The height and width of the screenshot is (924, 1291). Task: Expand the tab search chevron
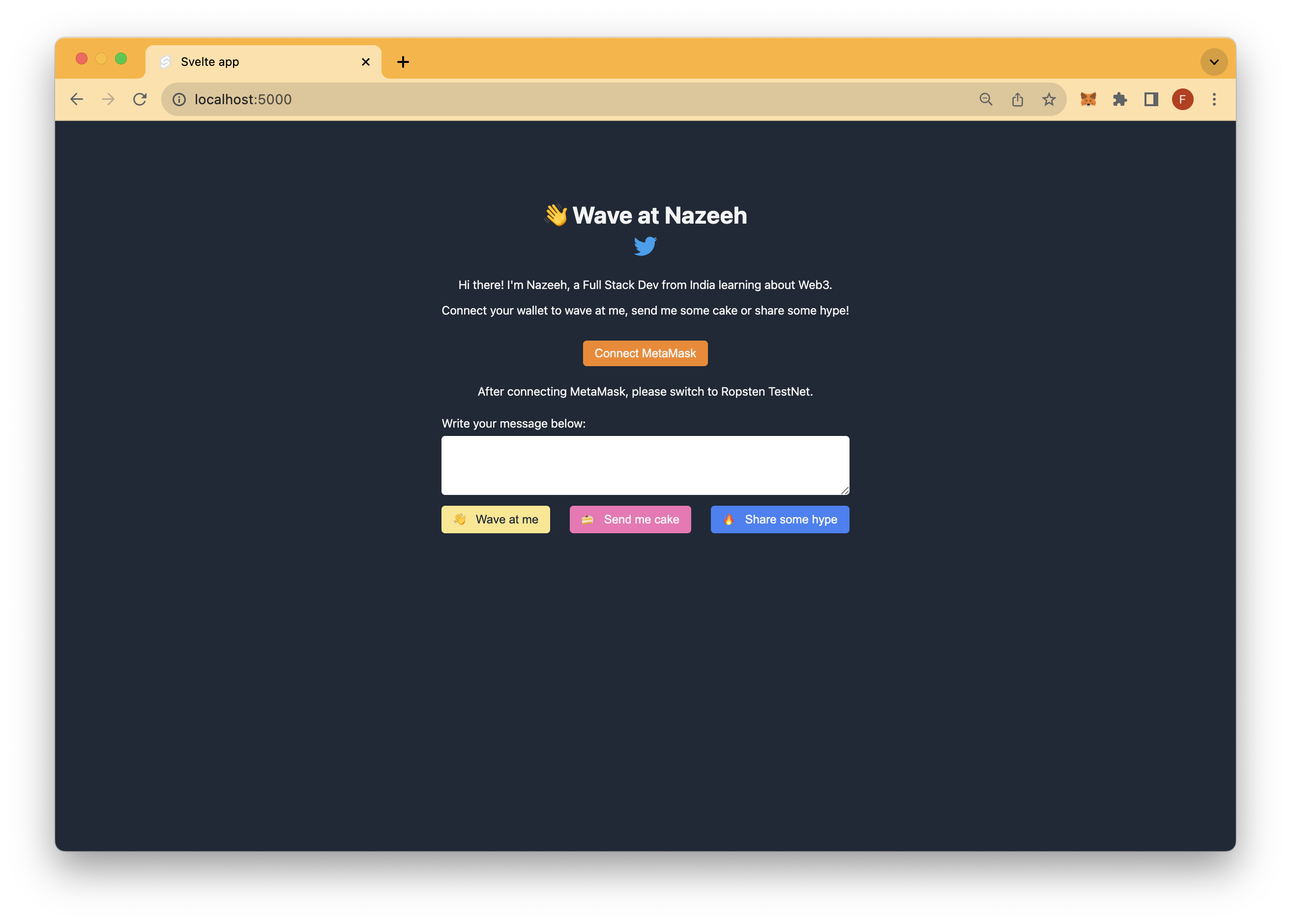click(x=1214, y=62)
